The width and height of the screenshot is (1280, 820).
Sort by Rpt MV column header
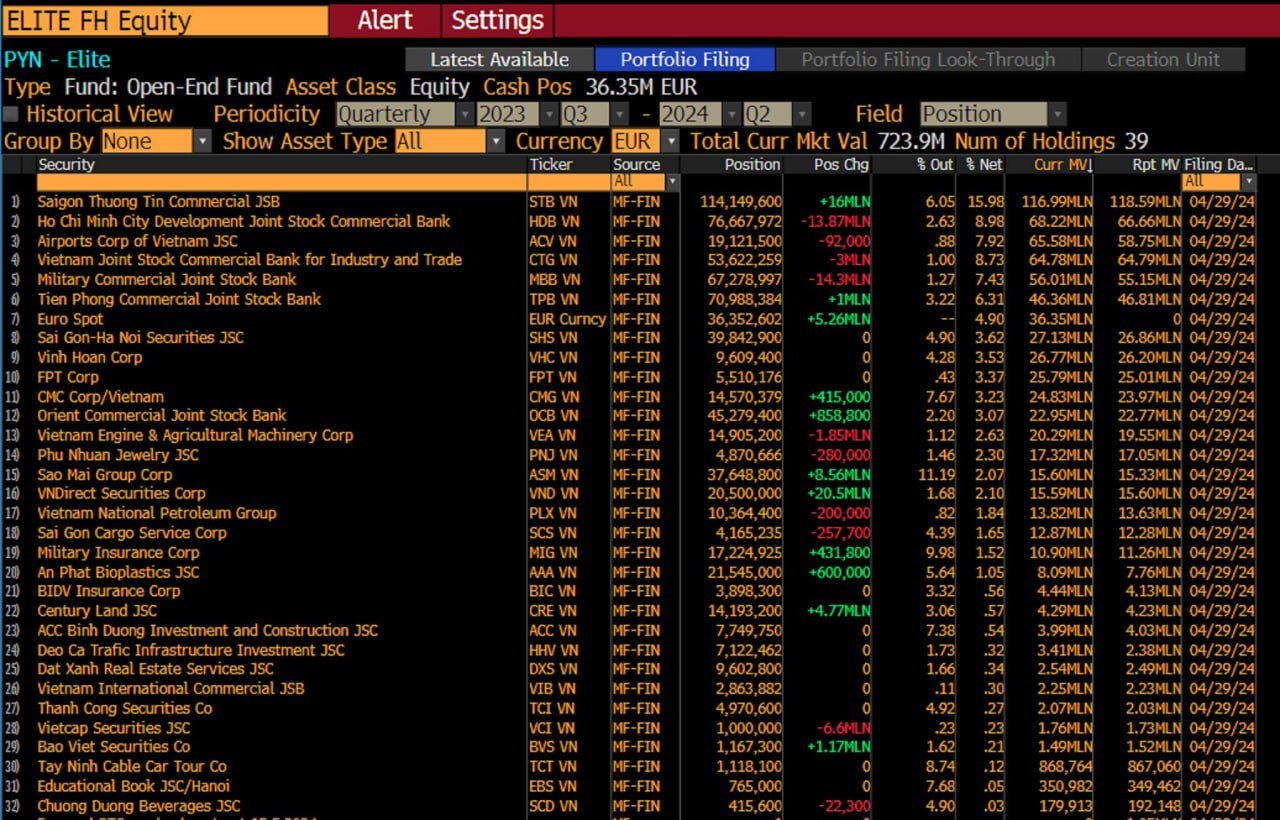coord(1155,164)
